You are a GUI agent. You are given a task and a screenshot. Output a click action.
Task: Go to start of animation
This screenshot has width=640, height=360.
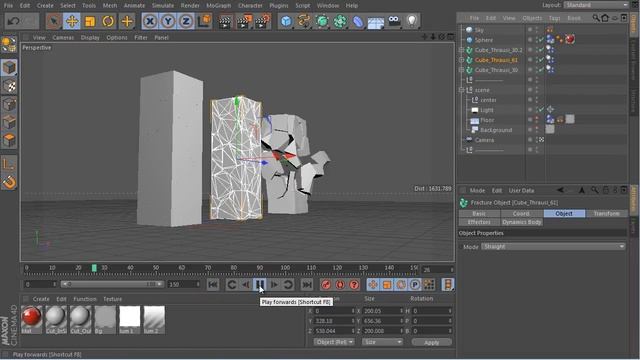[213, 284]
